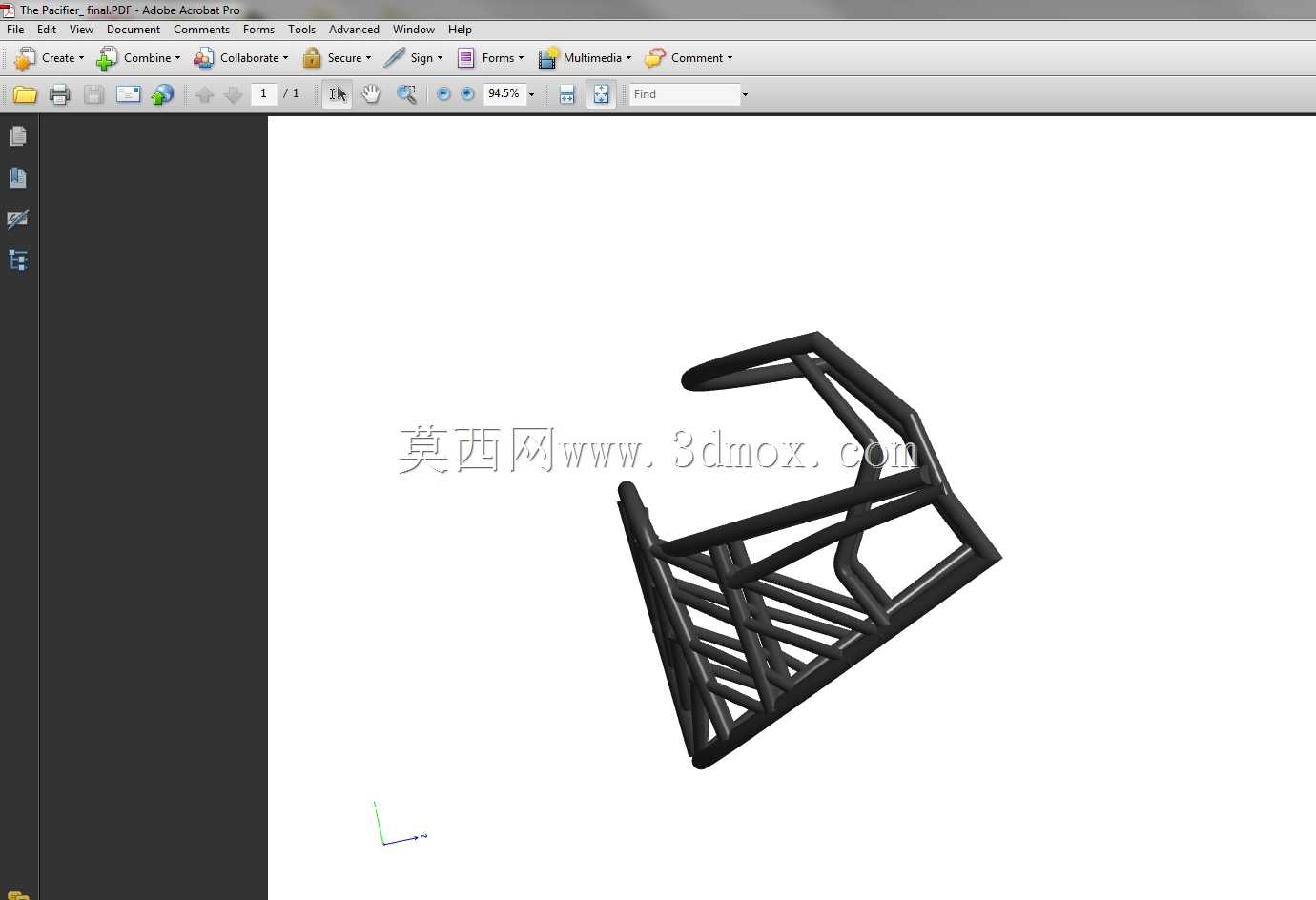Viewport: 1316px width, 900px height.
Task: Click the Find text field
Action: (x=685, y=94)
